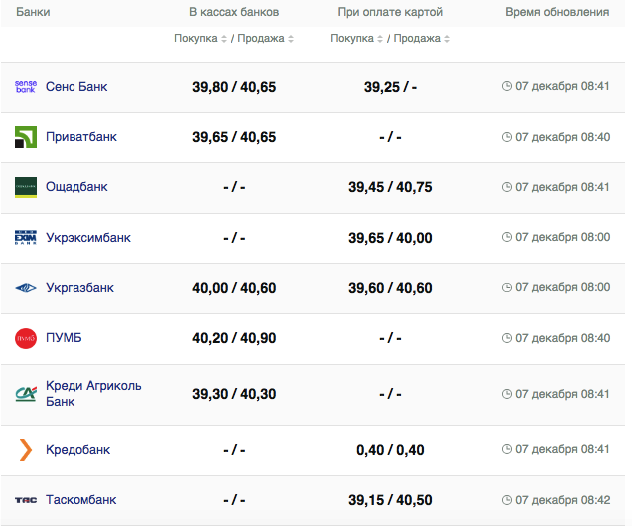The width and height of the screenshot is (632, 526).
Task: Open the Сенс Банк link
Action: tap(77, 87)
